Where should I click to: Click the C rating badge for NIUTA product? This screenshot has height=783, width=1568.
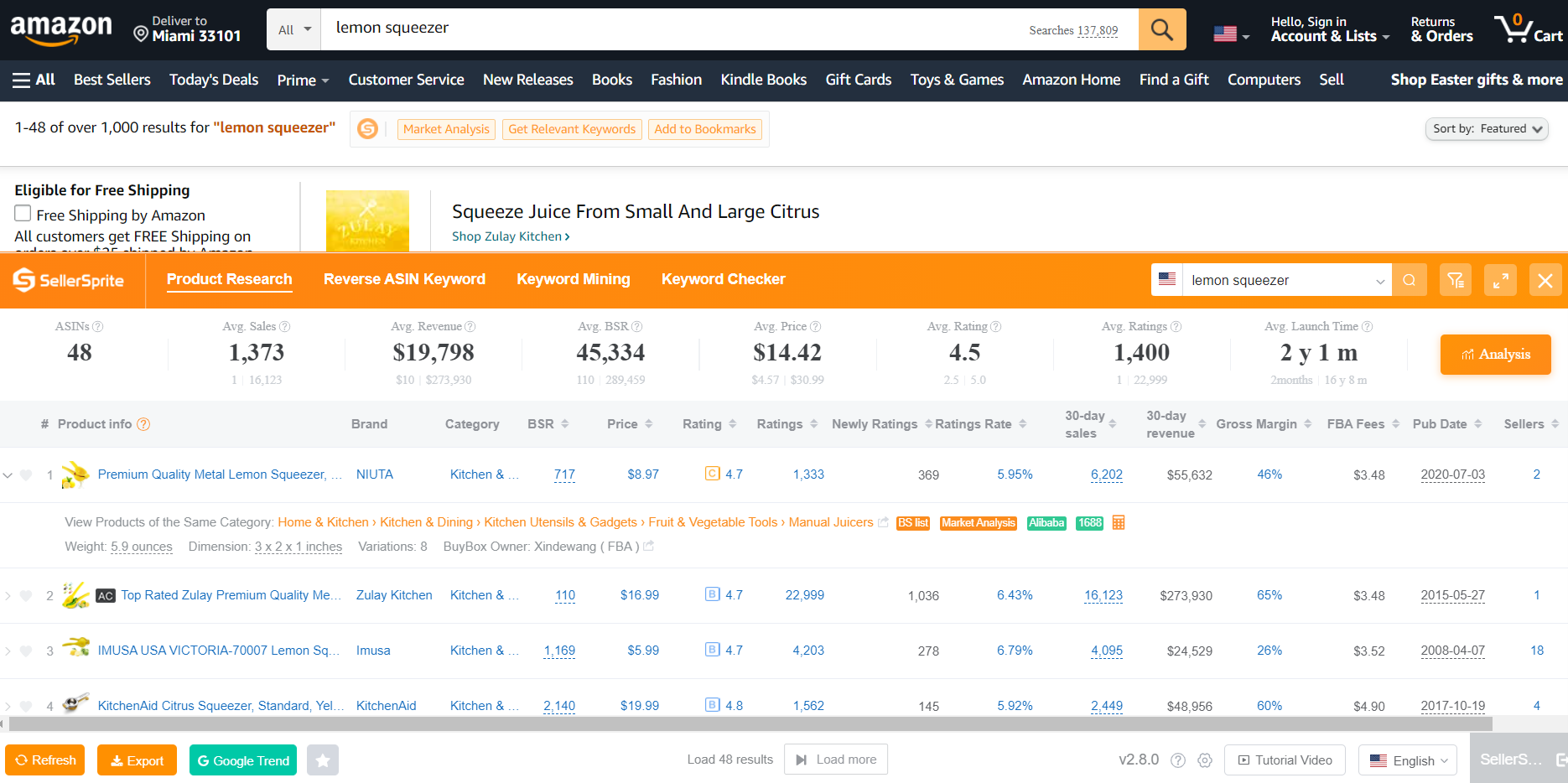712,474
